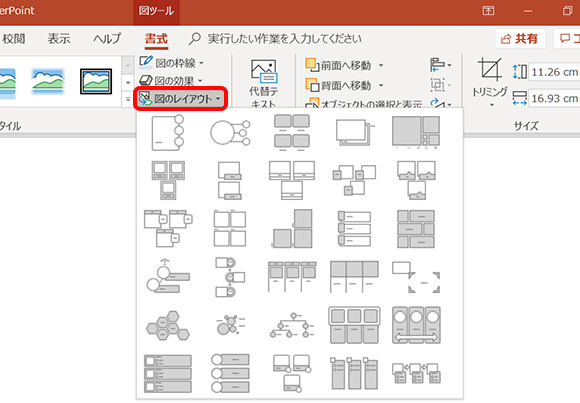Click the 背面へ移動 button

click(338, 85)
